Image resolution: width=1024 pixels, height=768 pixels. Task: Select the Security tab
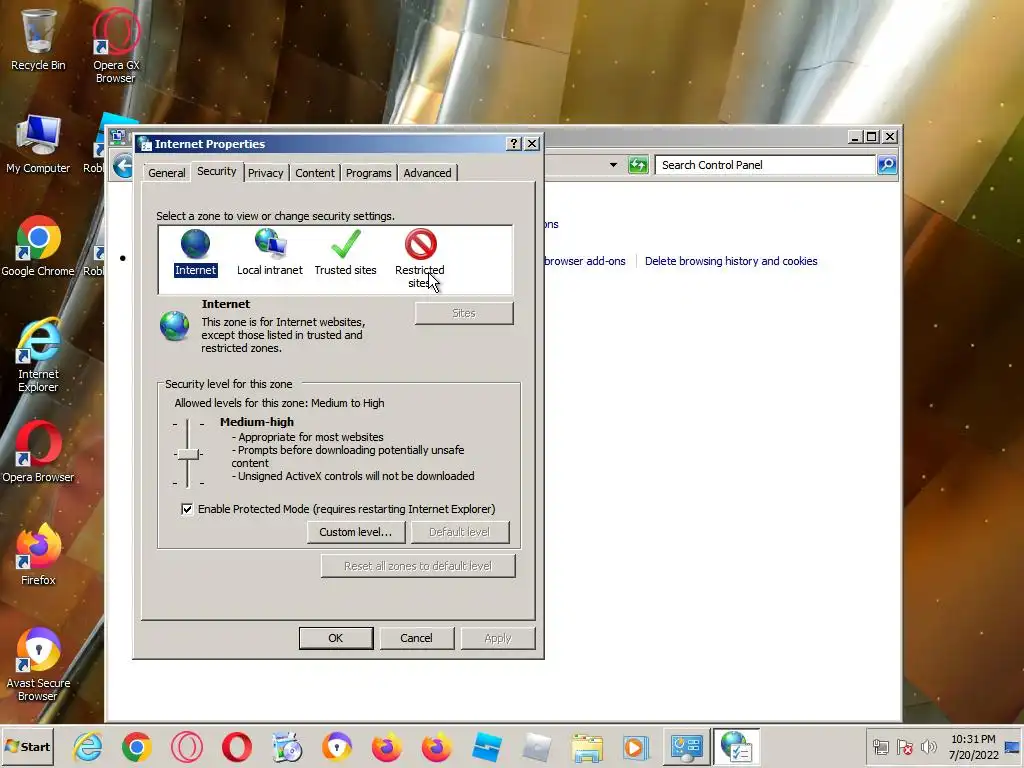[217, 171]
